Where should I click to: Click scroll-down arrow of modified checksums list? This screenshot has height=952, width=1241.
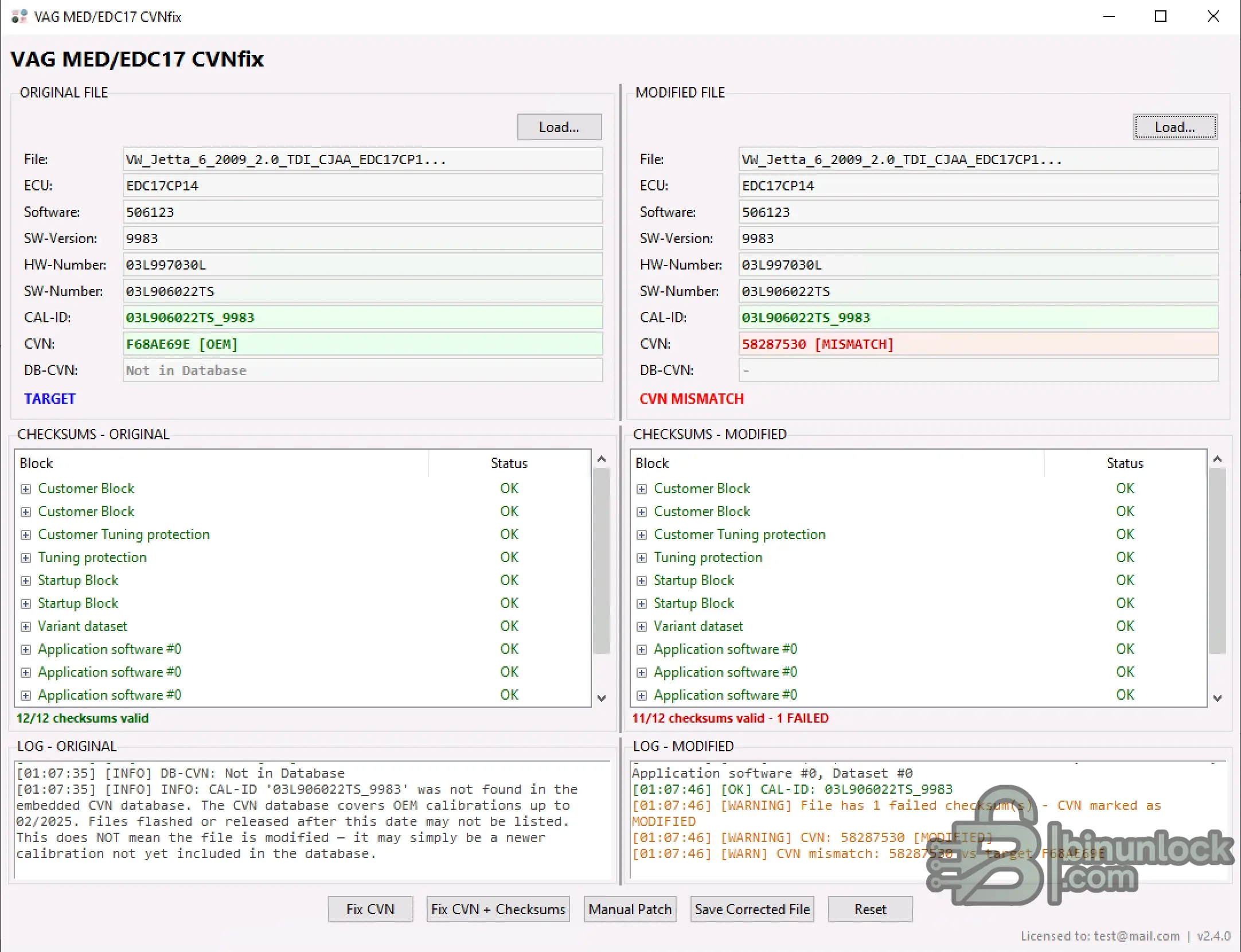(1217, 698)
